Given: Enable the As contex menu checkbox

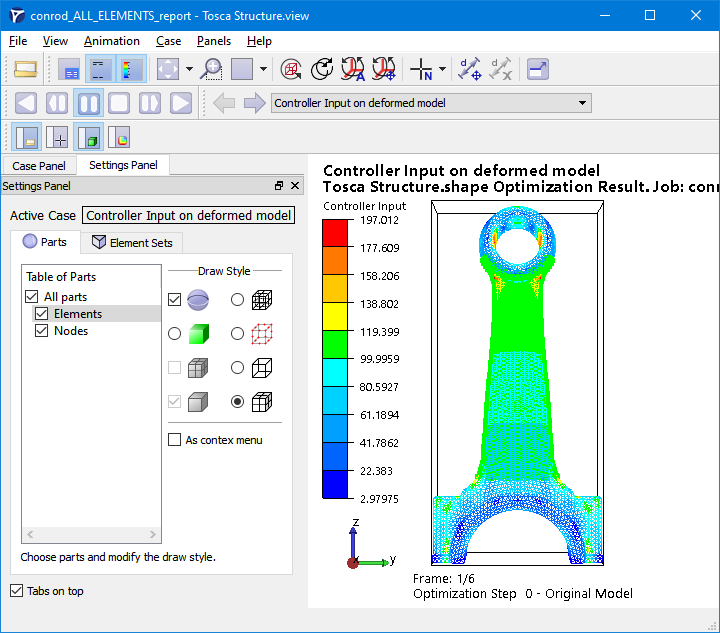Looking at the screenshot, I should click(x=175, y=440).
